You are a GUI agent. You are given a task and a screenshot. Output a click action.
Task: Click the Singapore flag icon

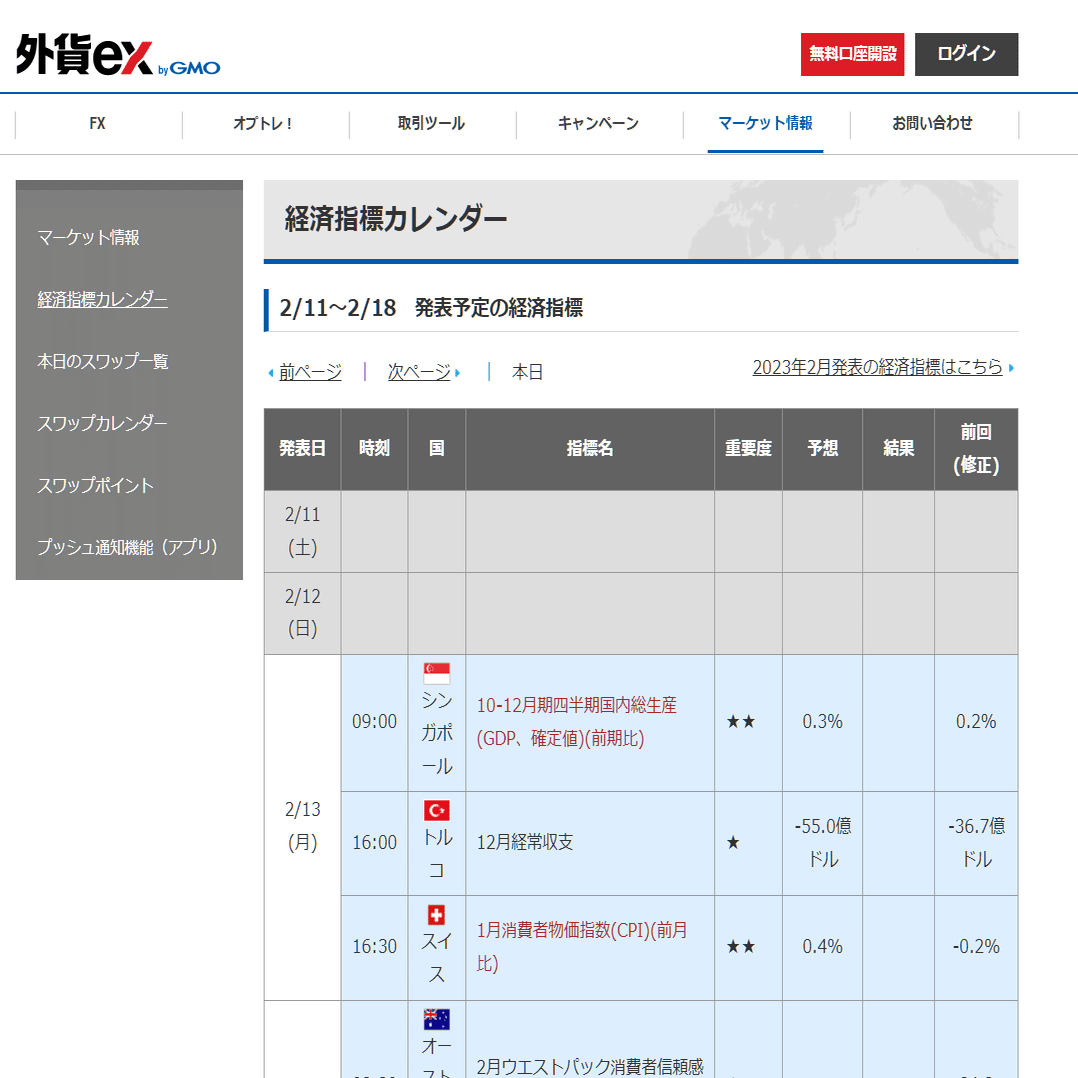436,671
